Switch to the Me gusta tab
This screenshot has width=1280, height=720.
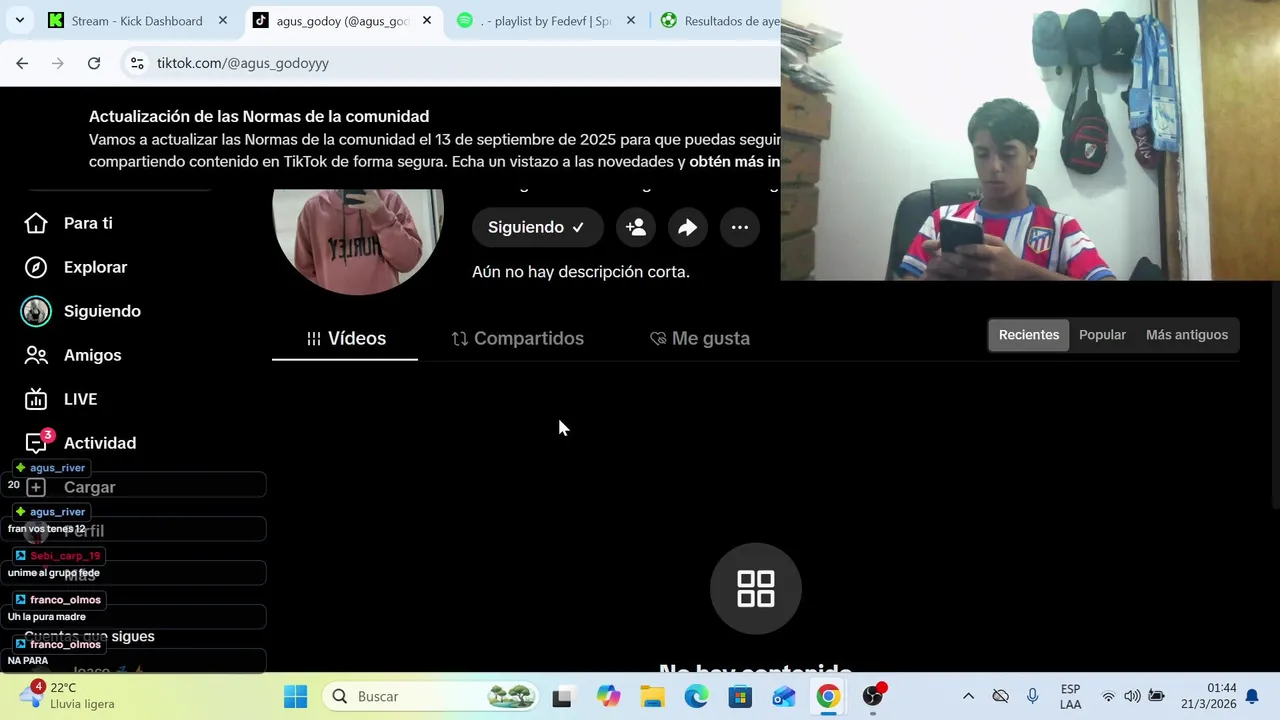tap(700, 338)
